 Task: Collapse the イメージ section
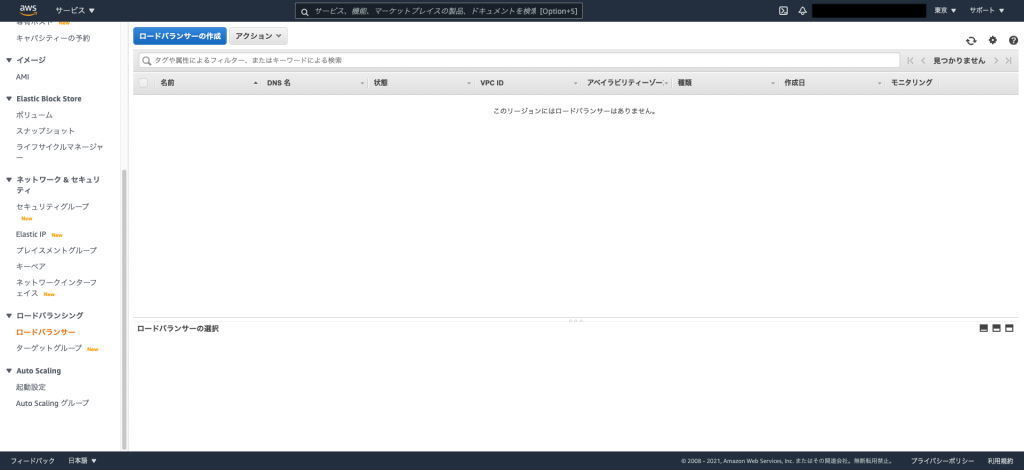coord(9,60)
